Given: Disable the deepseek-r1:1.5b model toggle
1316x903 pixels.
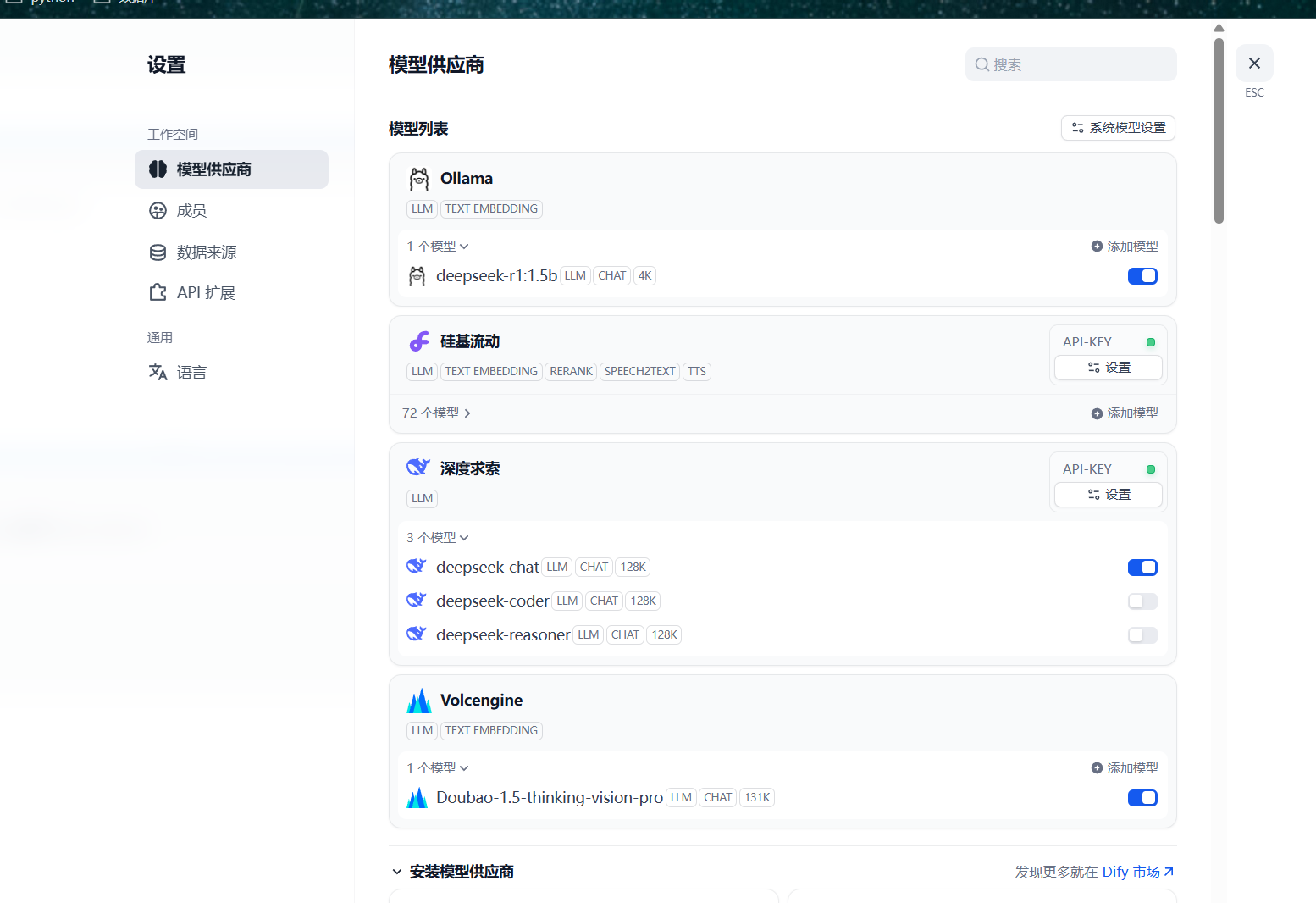Looking at the screenshot, I should [x=1142, y=276].
